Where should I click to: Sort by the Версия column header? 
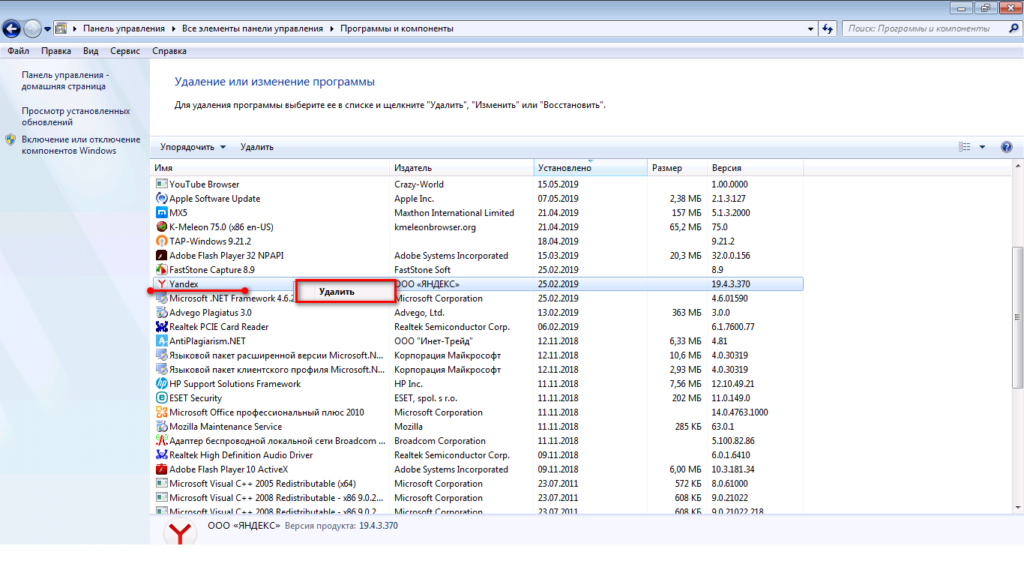coord(754,168)
